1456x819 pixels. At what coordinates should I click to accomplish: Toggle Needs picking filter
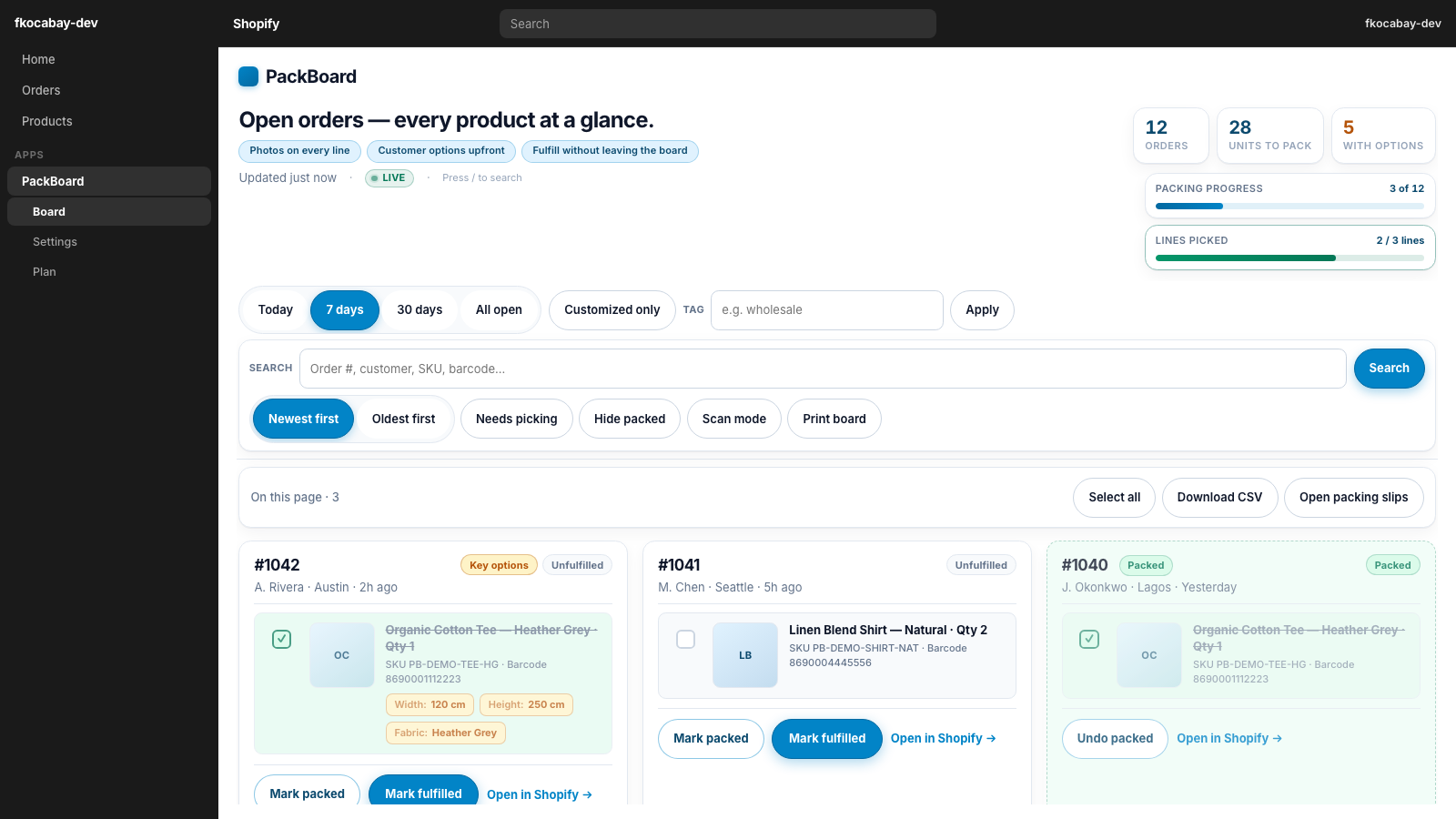pyautogui.click(x=517, y=419)
